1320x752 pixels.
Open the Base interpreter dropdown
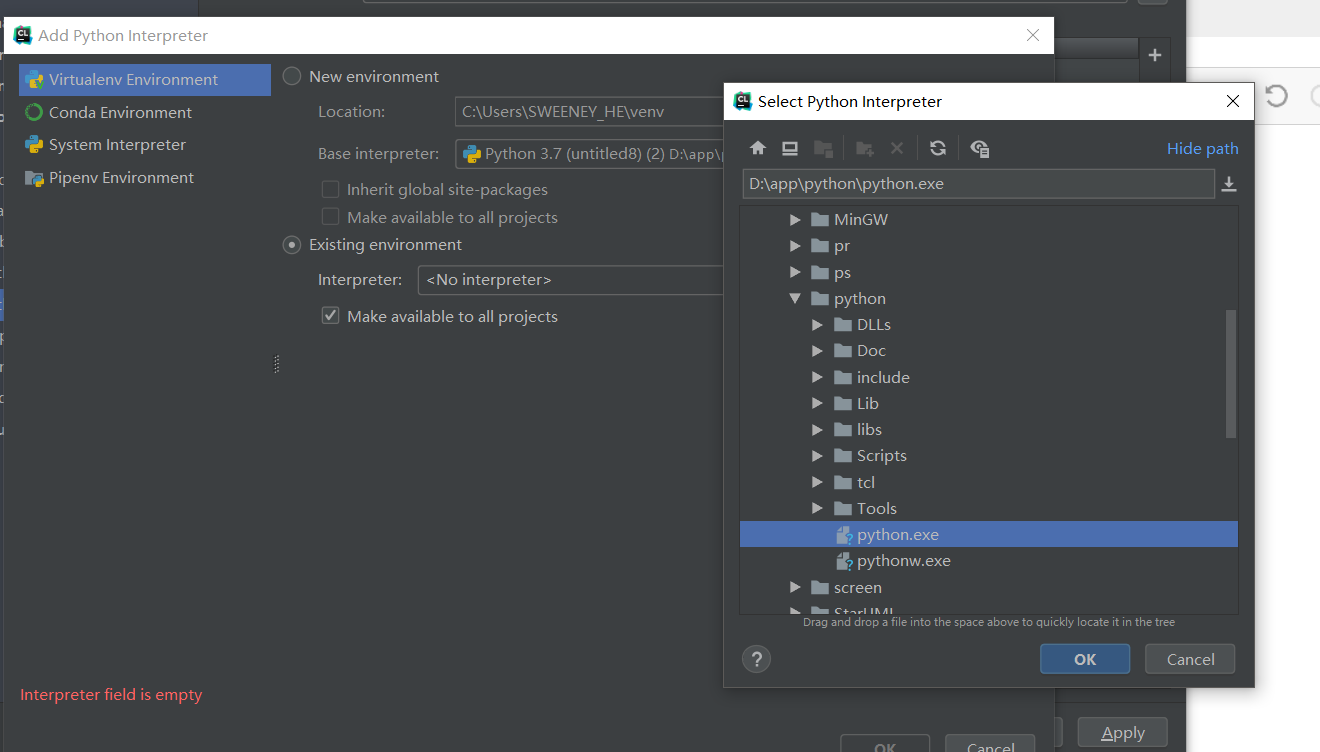[589, 154]
